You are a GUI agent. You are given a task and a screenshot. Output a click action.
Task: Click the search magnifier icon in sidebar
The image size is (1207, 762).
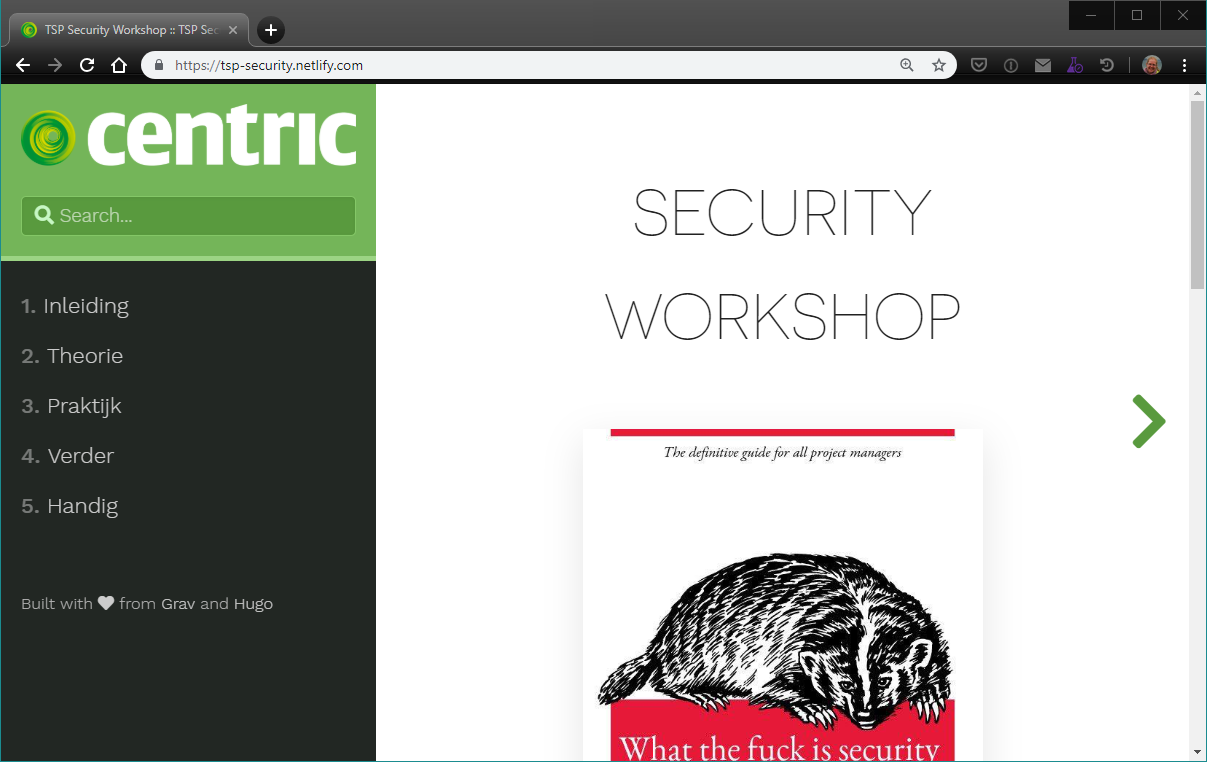44,215
